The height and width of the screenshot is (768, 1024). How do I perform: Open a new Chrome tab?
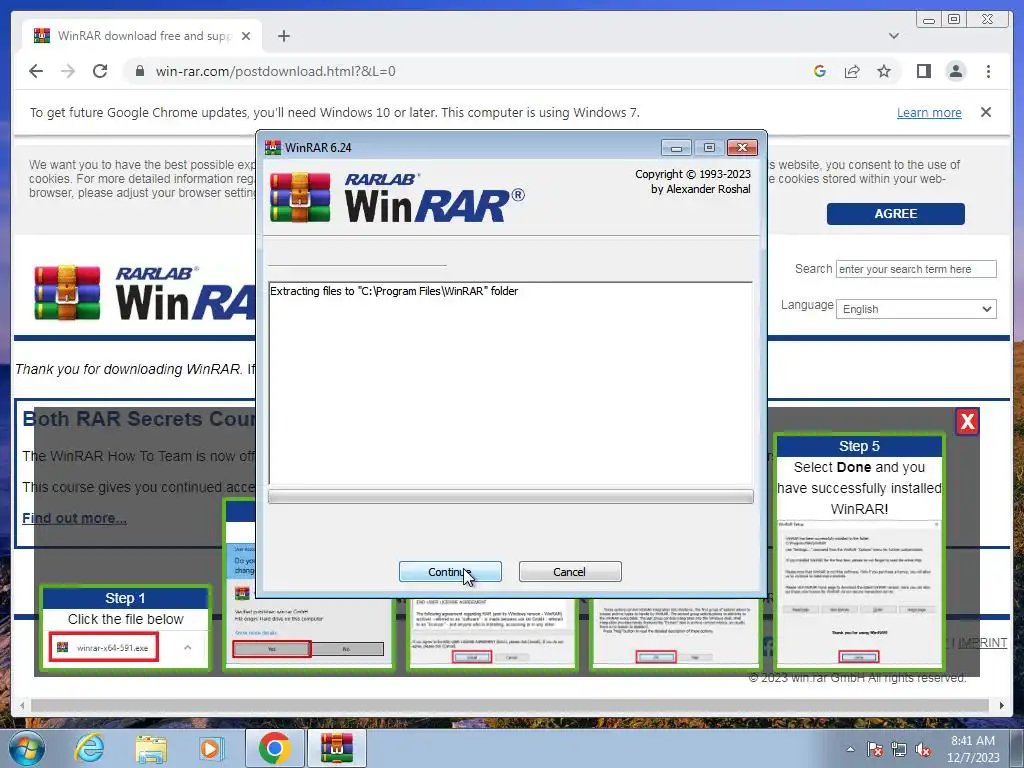[x=283, y=36]
